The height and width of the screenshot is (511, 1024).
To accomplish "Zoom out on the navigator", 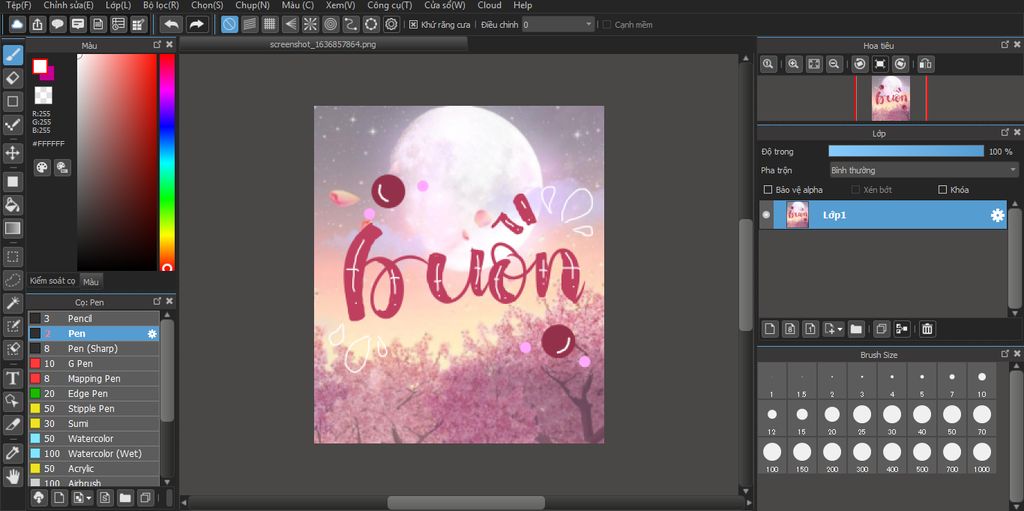I will pyautogui.click(x=833, y=64).
